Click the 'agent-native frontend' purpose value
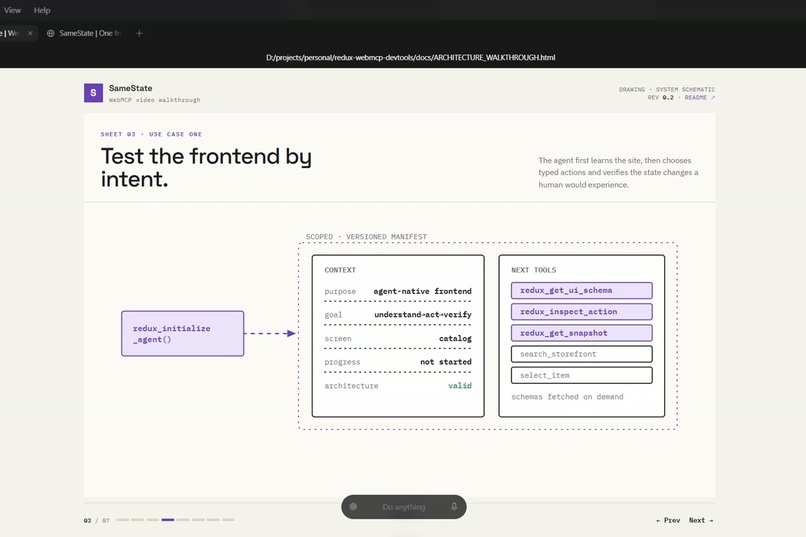Screen dimensions: 806x537 tap(423, 291)
